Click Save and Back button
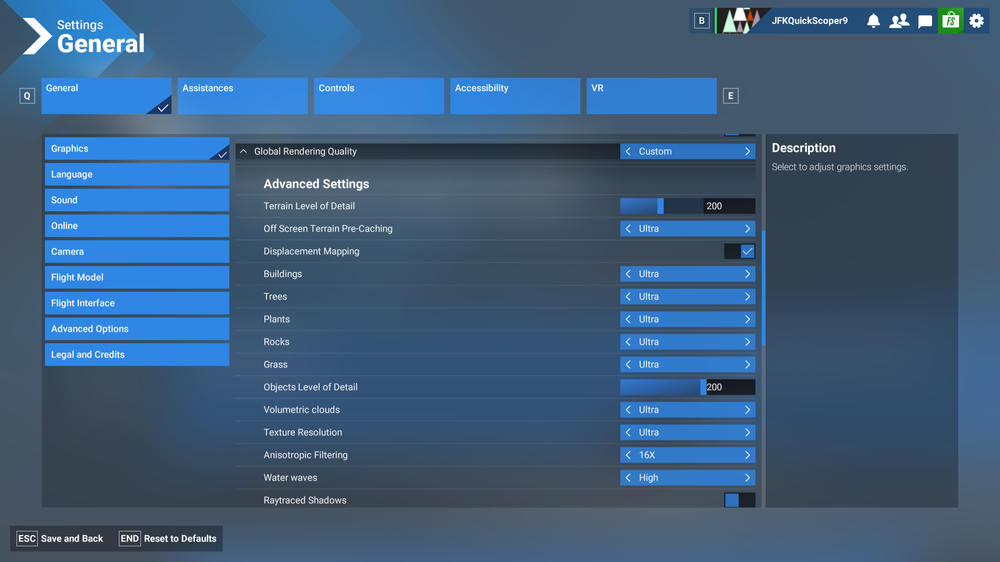 pos(61,539)
